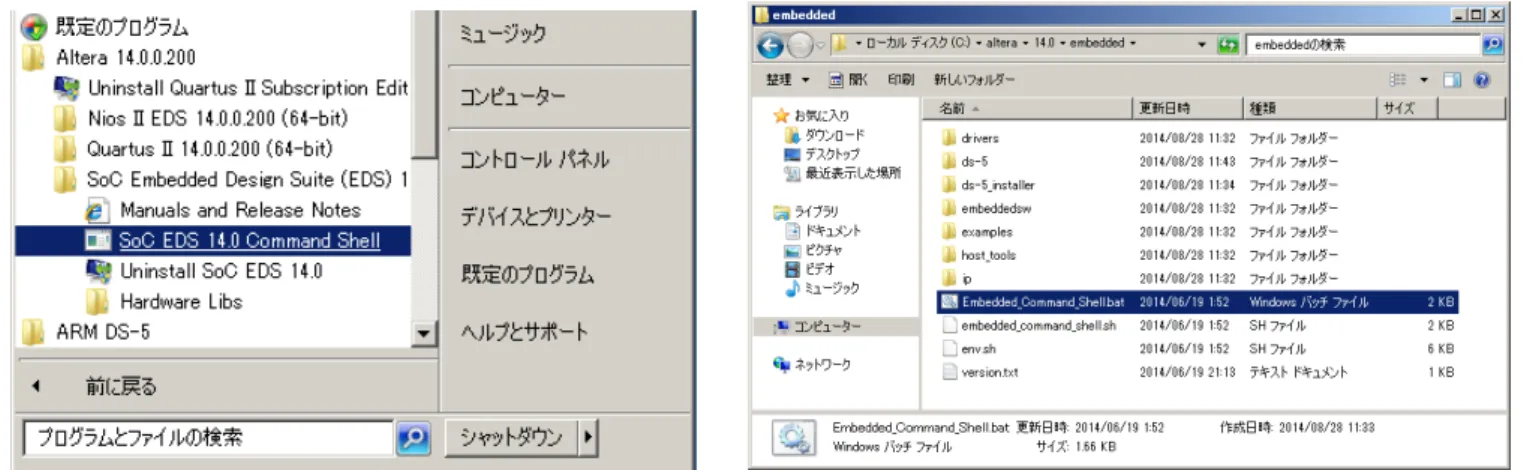This screenshot has height=470, width=1524.
Task: Select ライブラリ in navigation pane
Action: [808, 211]
